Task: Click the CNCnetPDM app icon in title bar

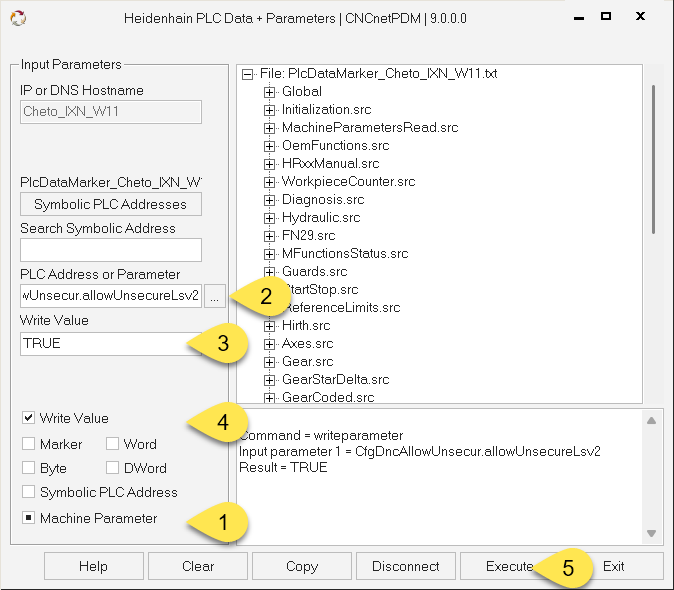Action: coord(16,18)
